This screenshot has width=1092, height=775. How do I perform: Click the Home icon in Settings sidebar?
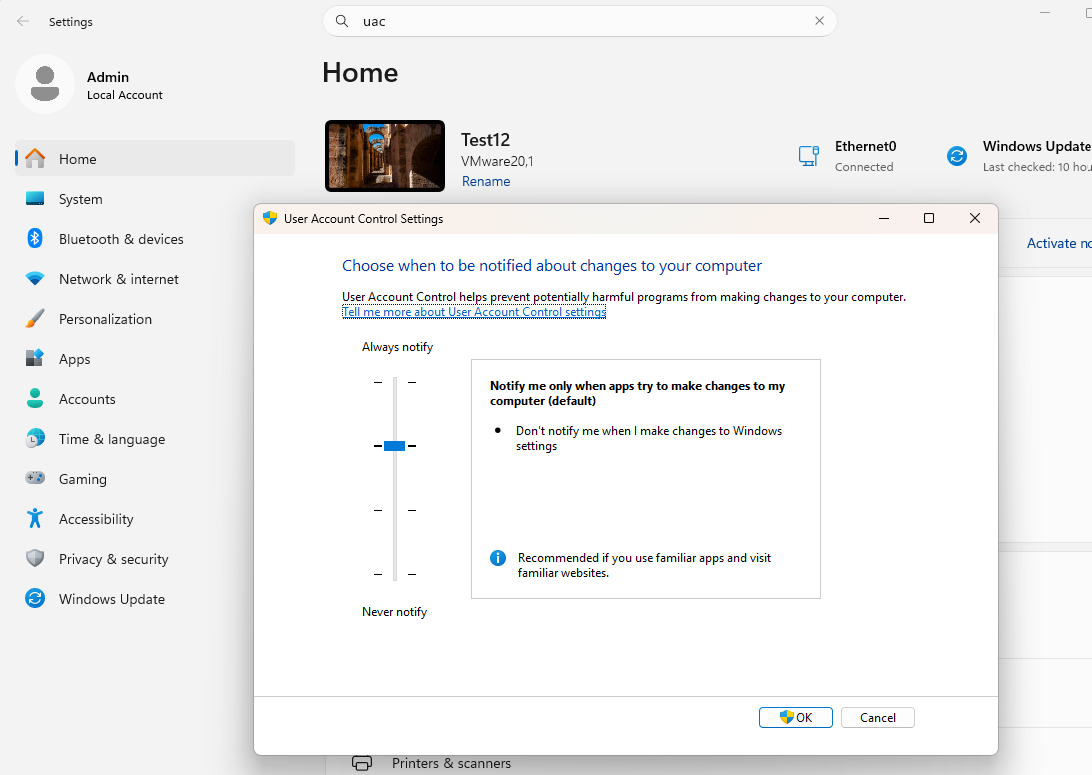click(x=35, y=159)
